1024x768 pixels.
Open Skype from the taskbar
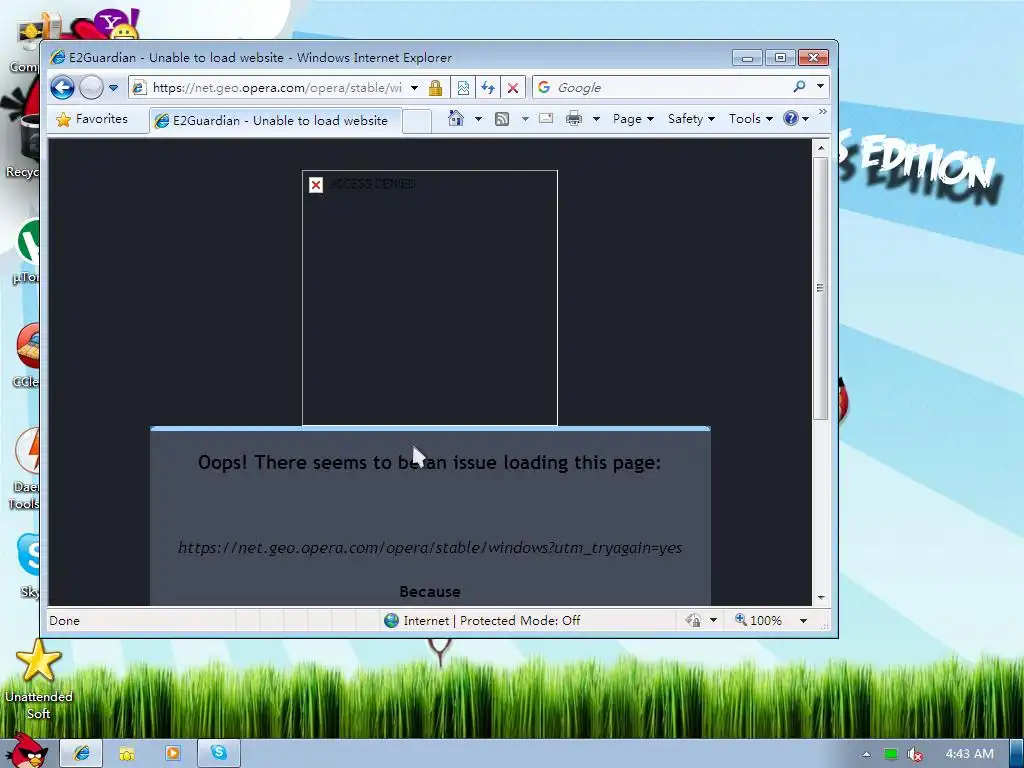[219, 754]
